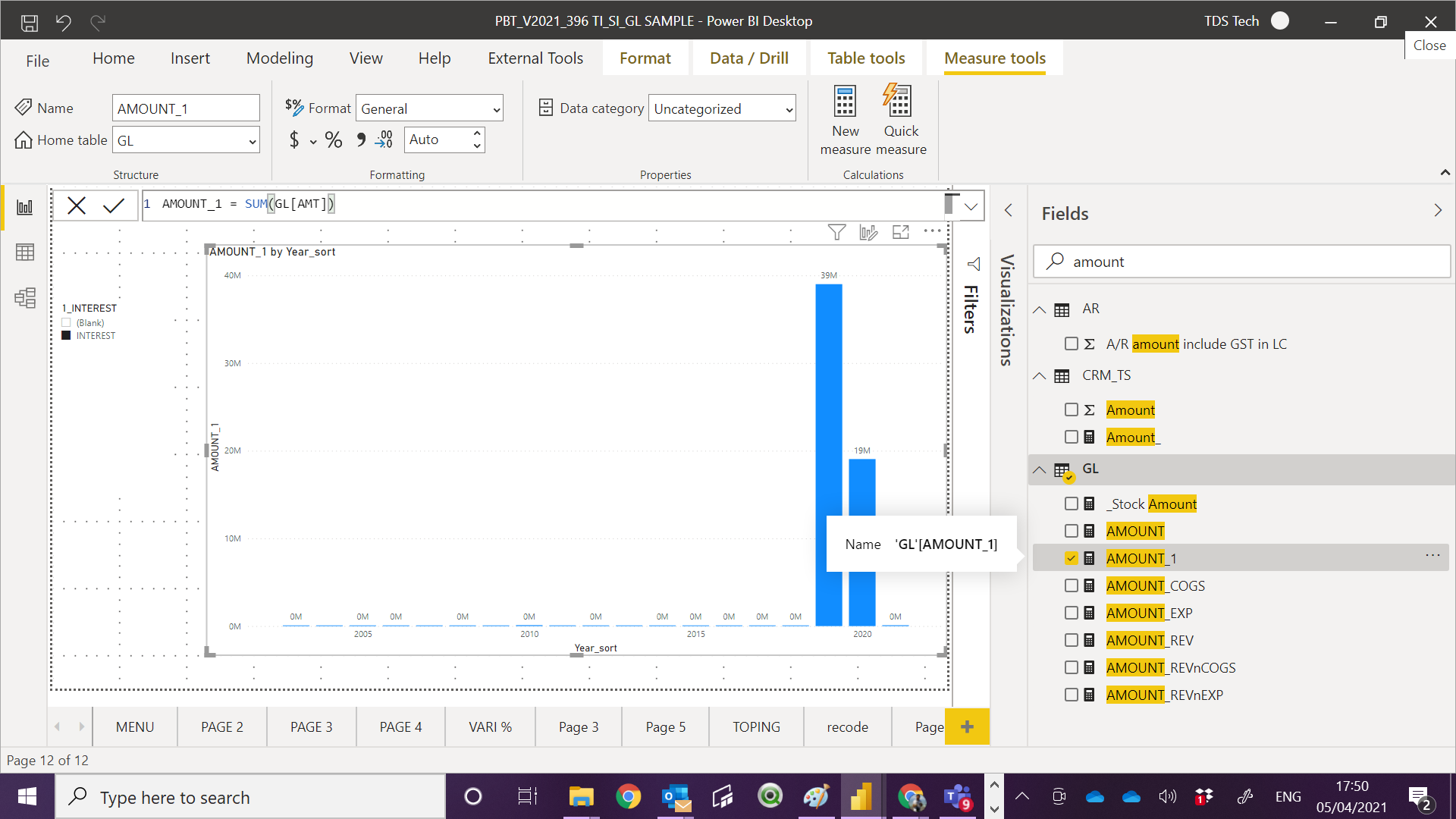The width and height of the screenshot is (1456, 819).
Task: Open the visual filter funnel icon
Action: tap(836, 232)
